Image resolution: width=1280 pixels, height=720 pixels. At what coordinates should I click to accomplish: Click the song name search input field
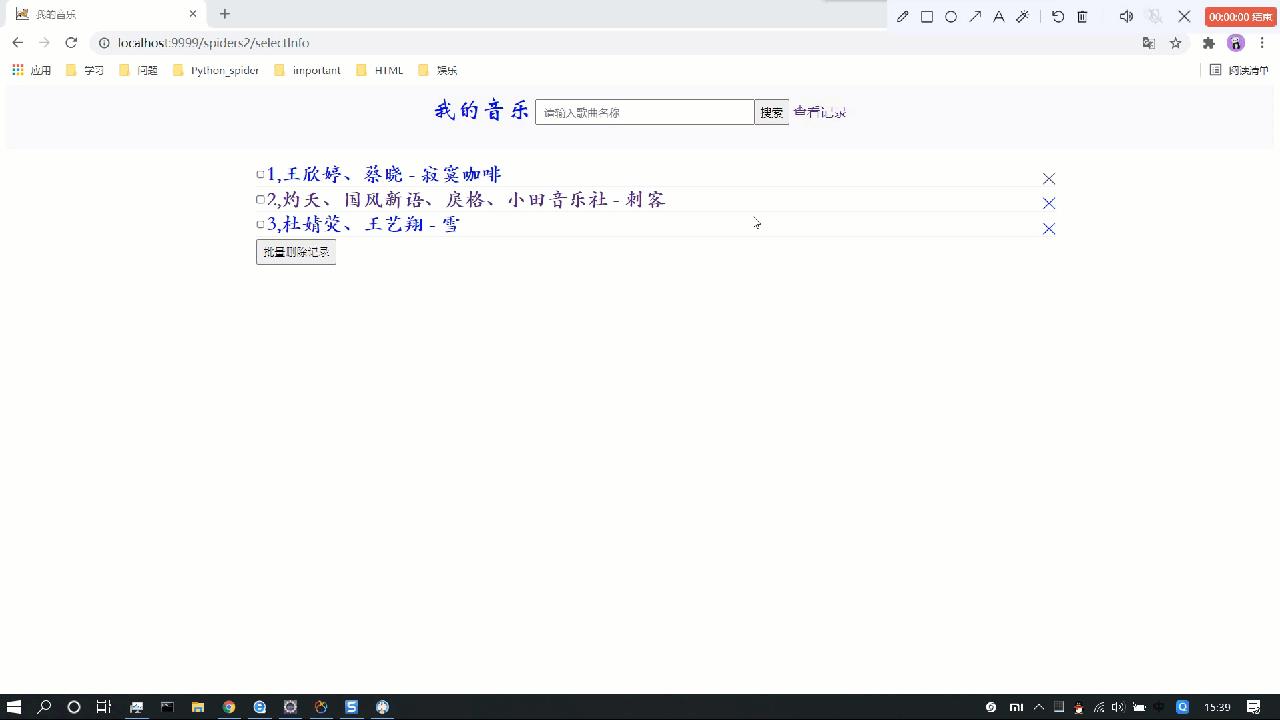pos(645,112)
